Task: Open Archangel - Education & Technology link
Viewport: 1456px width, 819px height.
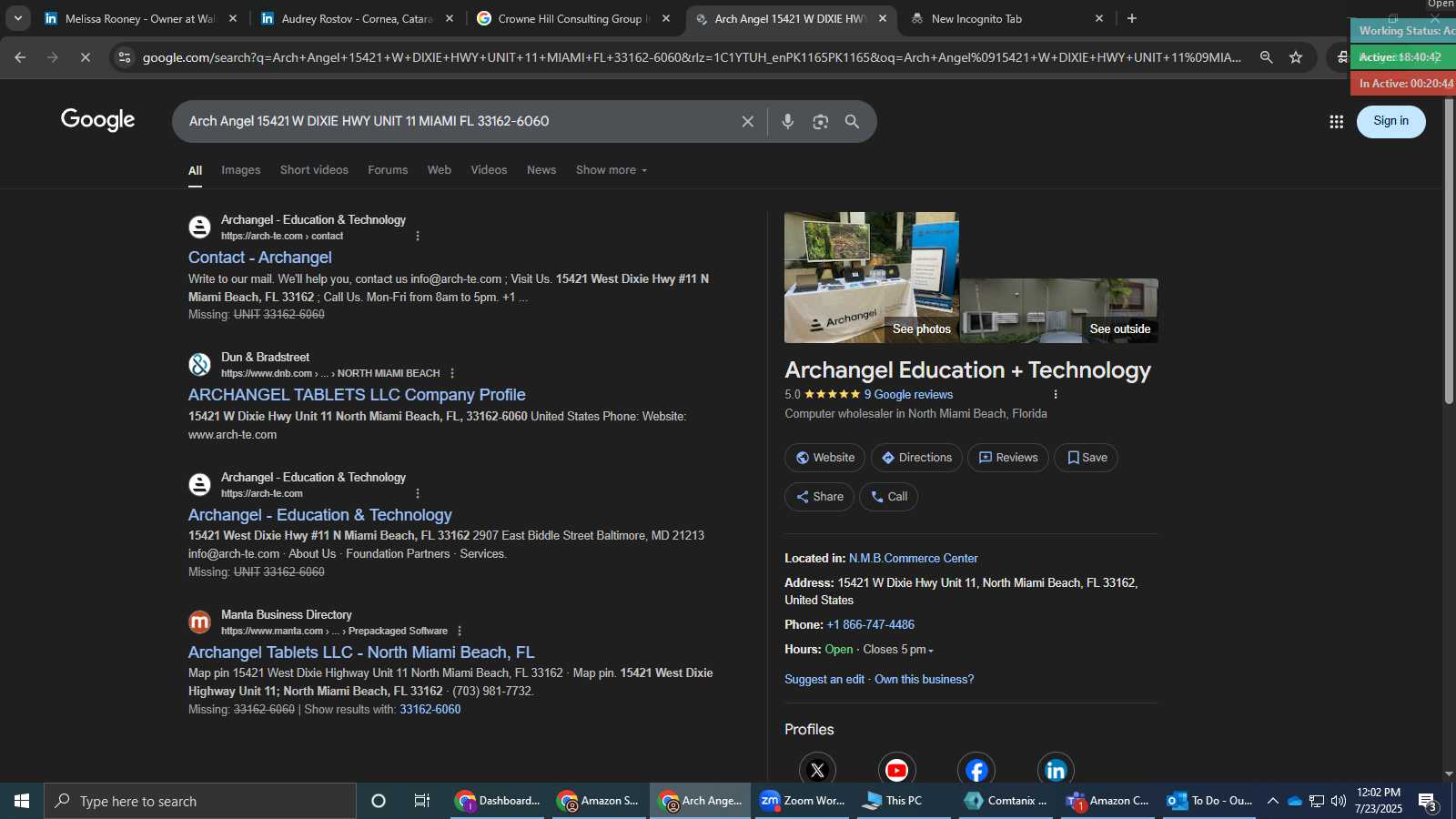Action: pyautogui.click(x=320, y=515)
